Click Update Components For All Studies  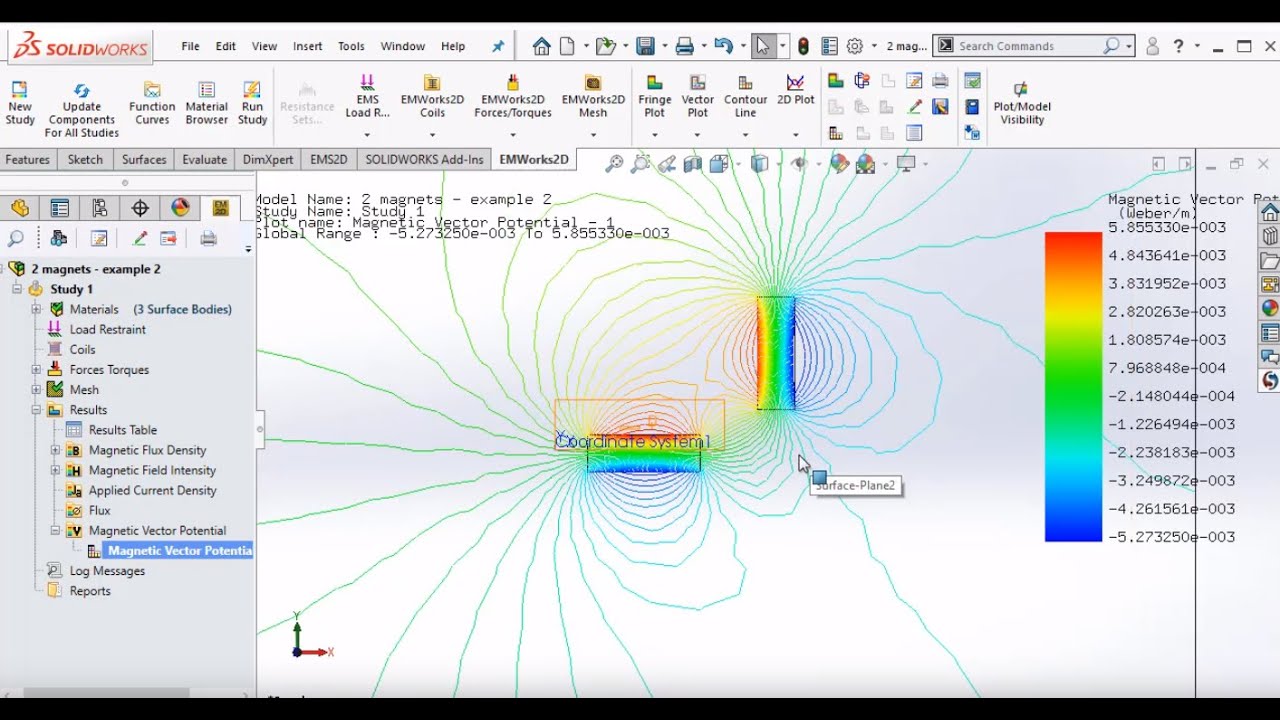[x=82, y=109]
